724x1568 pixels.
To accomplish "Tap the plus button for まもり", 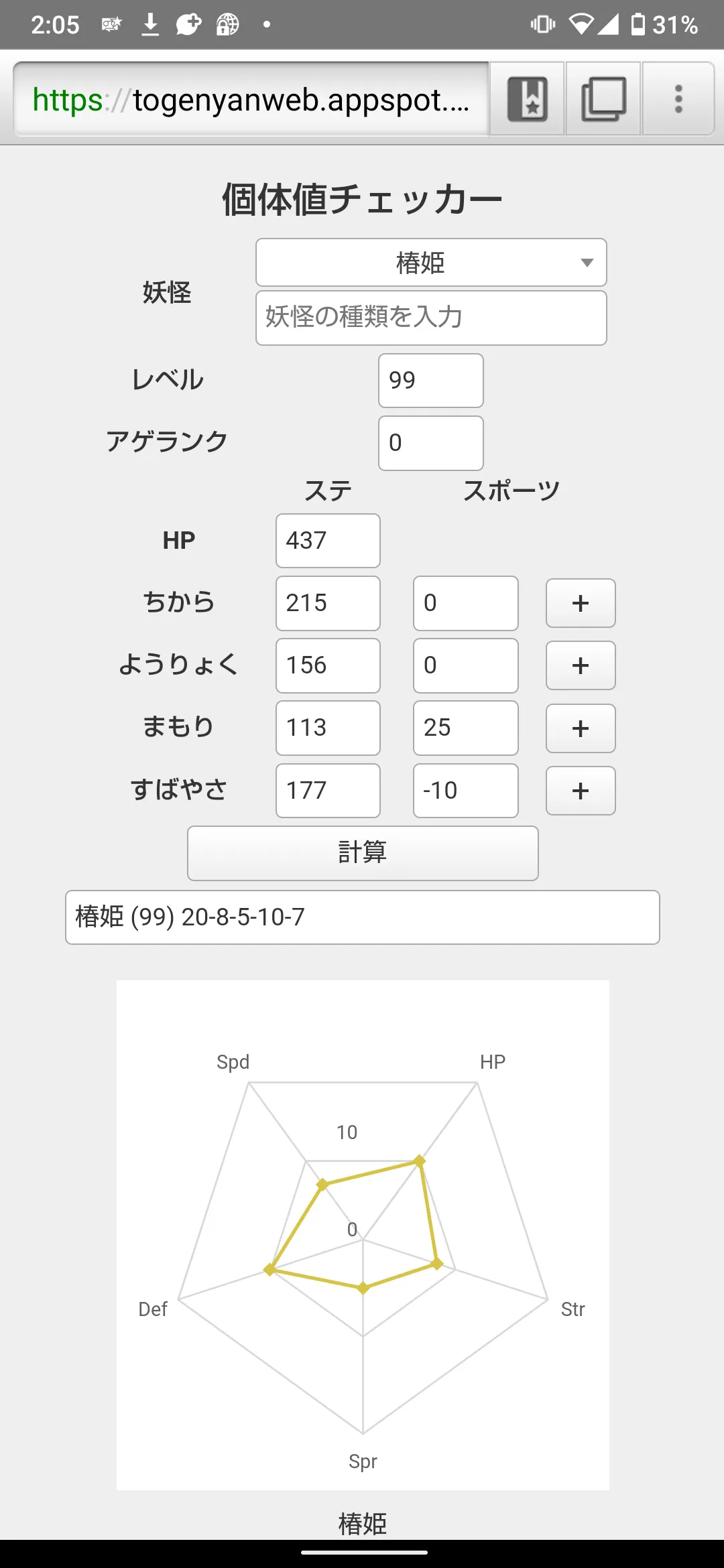I will [x=581, y=728].
